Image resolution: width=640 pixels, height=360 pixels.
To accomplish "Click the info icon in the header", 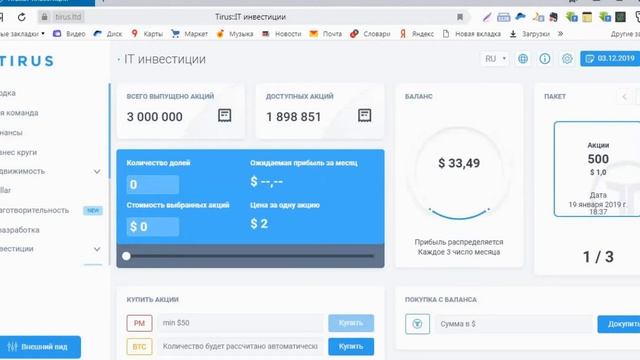I will click(545, 59).
